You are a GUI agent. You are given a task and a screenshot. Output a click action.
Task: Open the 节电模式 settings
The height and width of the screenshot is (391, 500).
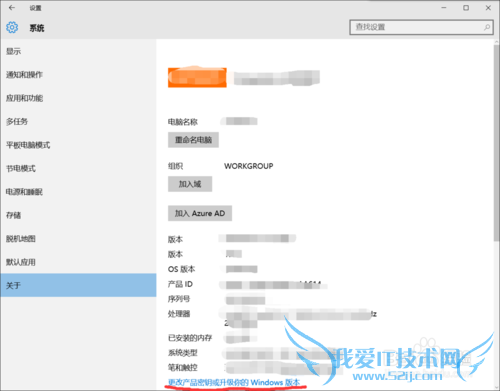point(78,168)
